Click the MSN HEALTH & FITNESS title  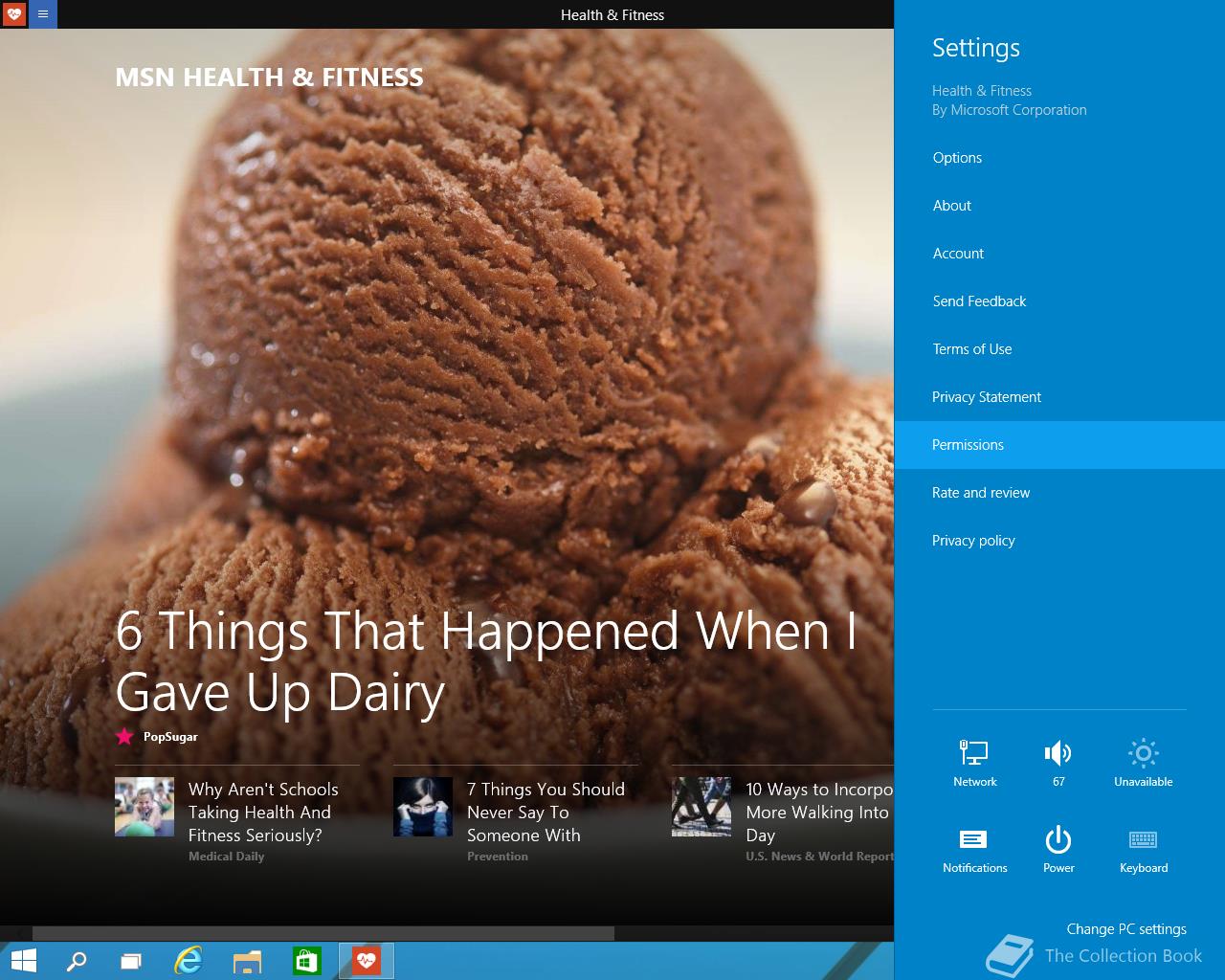coord(269,78)
